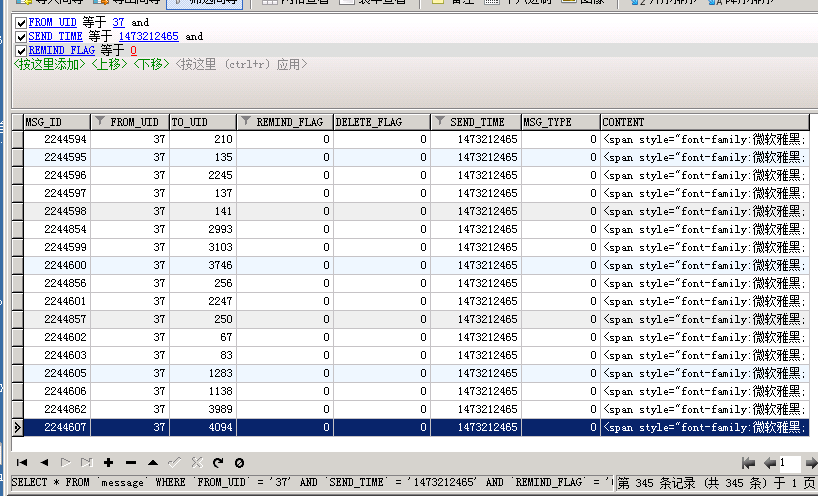Jump to the first record
The height and width of the screenshot is (496, 818).
[x=21, y=463]
